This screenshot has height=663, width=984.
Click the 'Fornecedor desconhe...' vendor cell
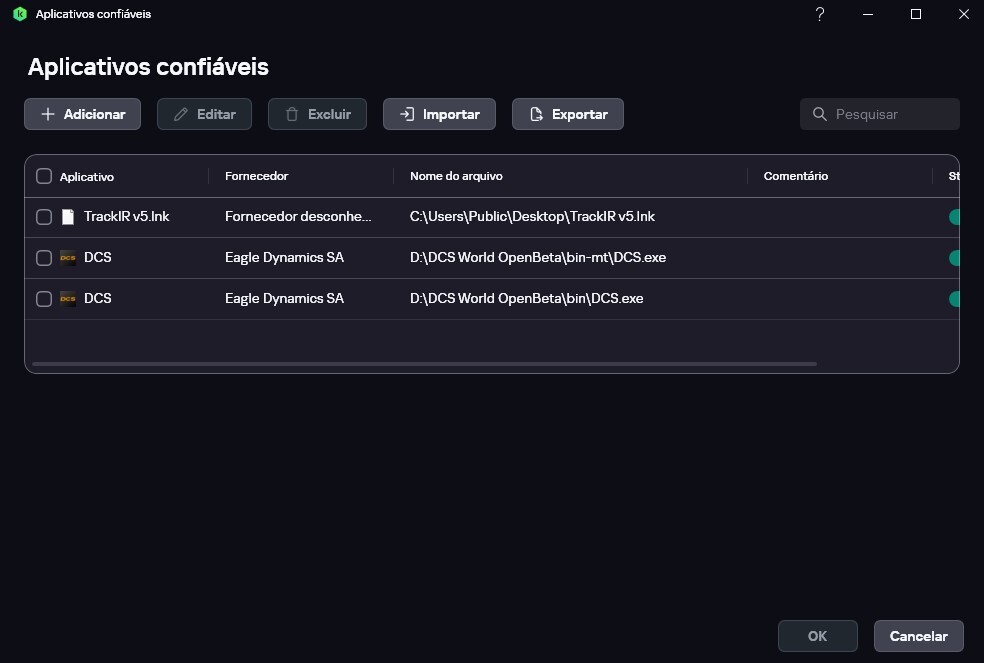pyautogui.click(x=298, y=217)
